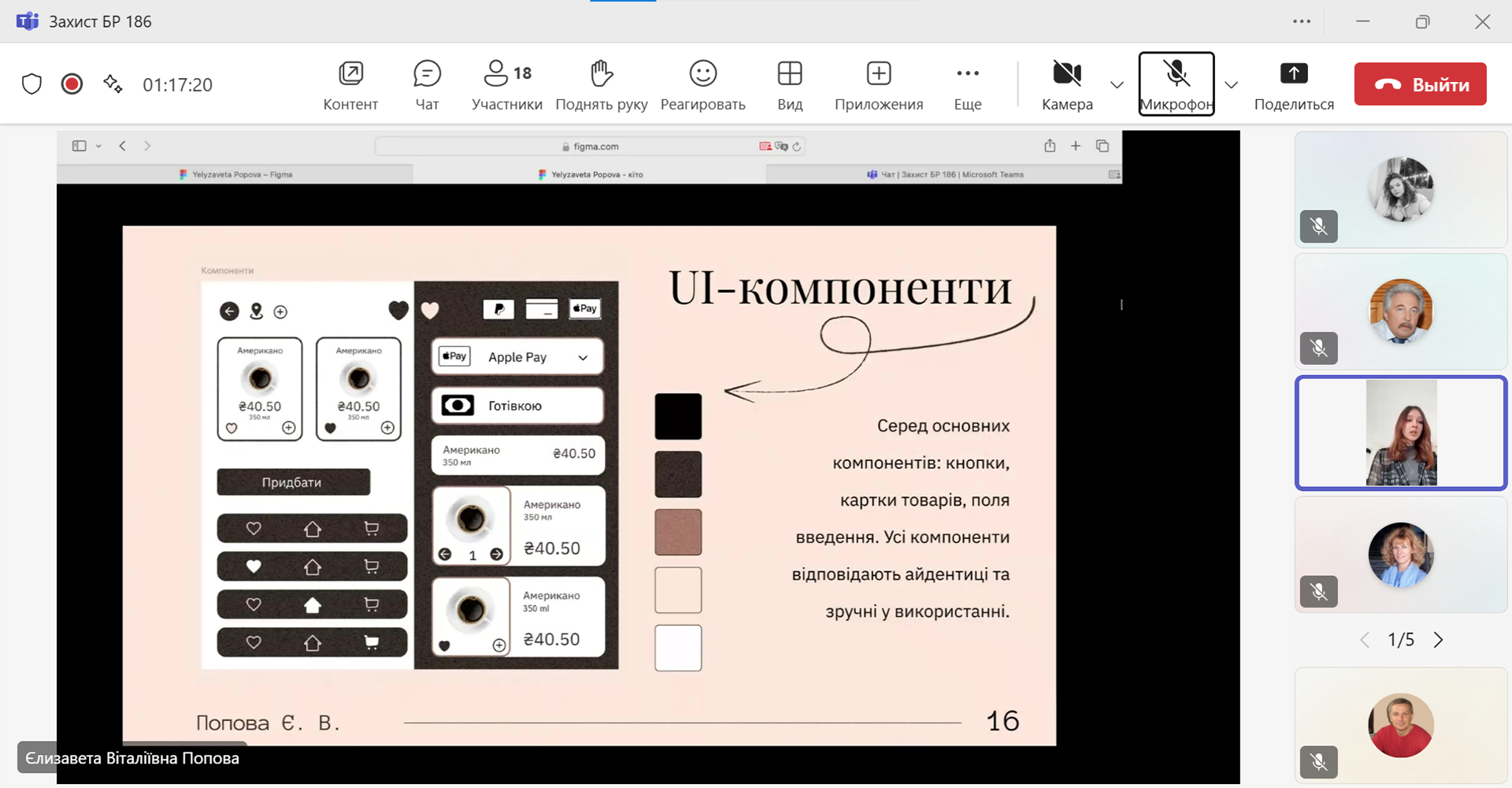Click the shield security info icon
Screen dimensions: 1512x788
(31, 84)
